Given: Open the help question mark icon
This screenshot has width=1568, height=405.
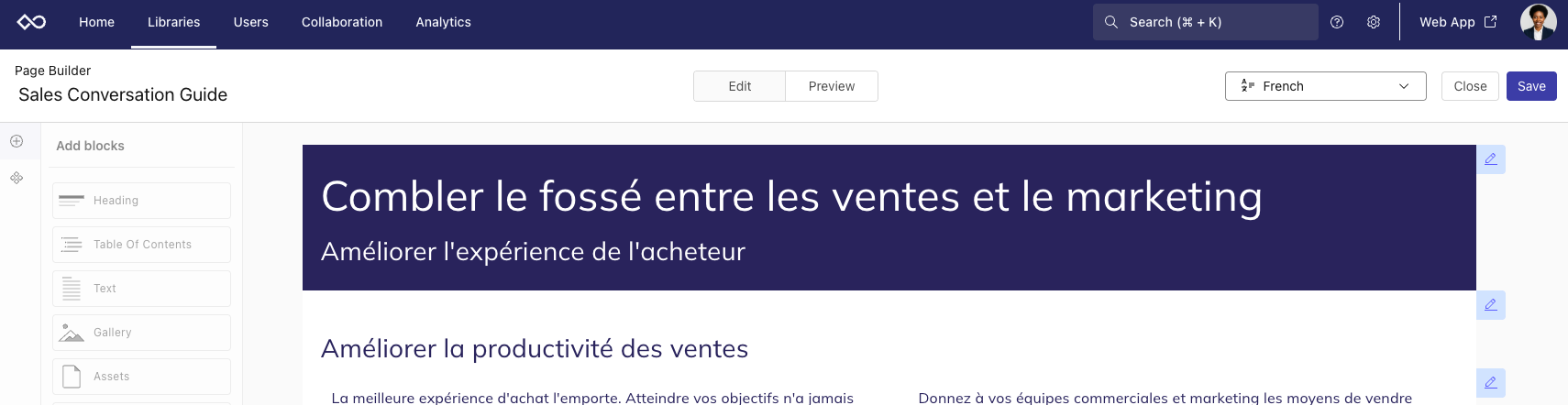Looking at the screenshot, I should pyautogui.click(x=1337, y=22).
